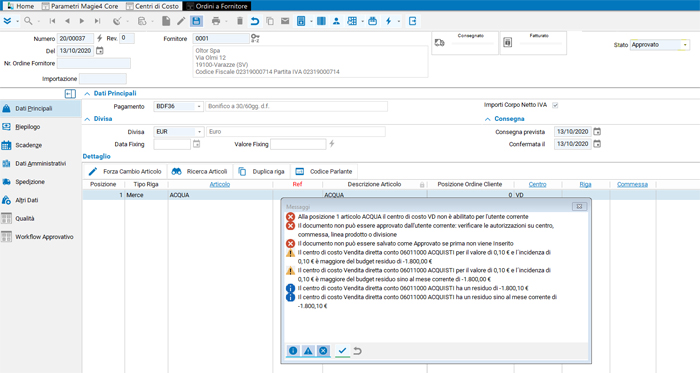This screenshot has width=700, height=373.
Task: Go to the first record arrow
Action: click(x=52, y=21)
